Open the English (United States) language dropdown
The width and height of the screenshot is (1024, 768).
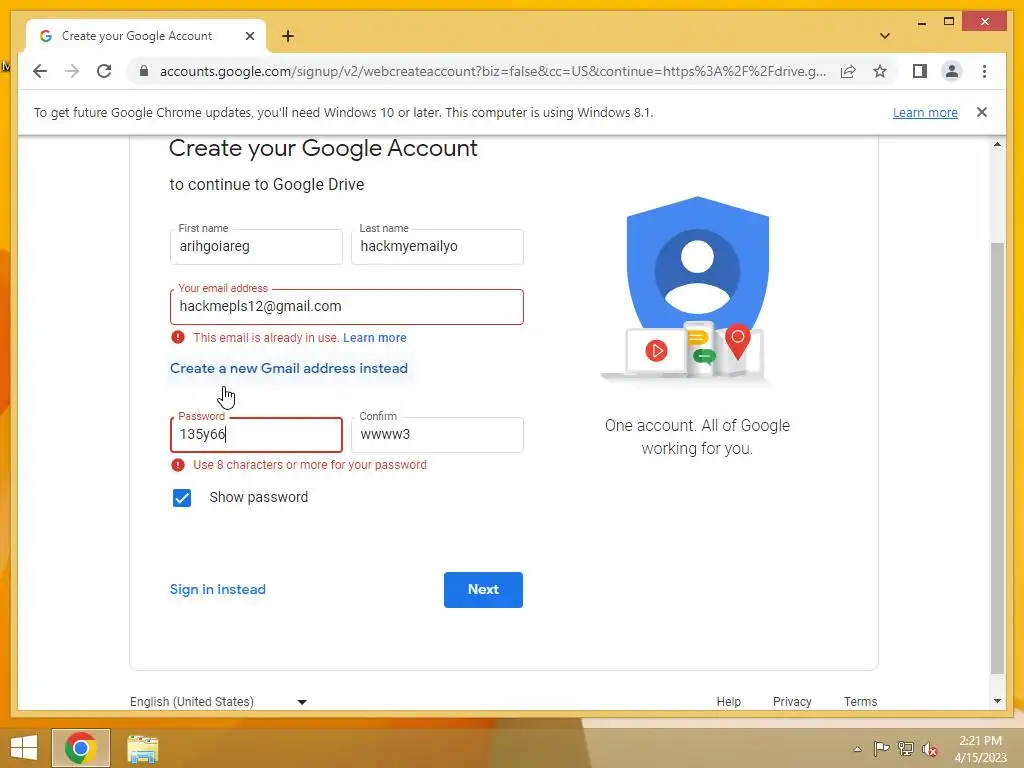pos(219,701)
